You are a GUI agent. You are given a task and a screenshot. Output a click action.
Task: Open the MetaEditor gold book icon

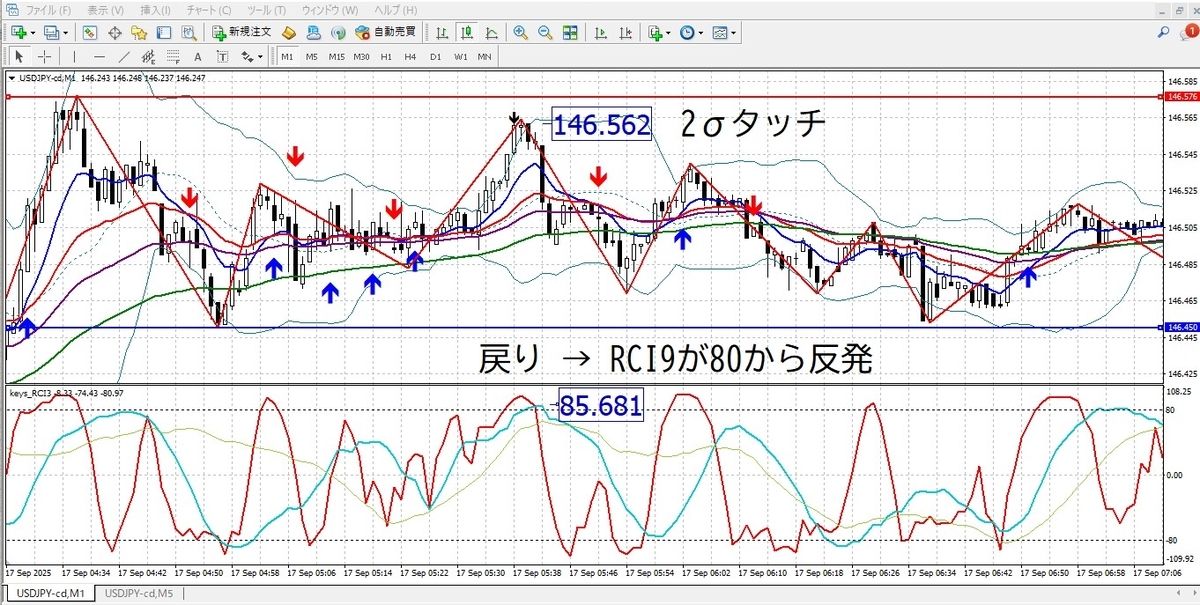(288, 32)
